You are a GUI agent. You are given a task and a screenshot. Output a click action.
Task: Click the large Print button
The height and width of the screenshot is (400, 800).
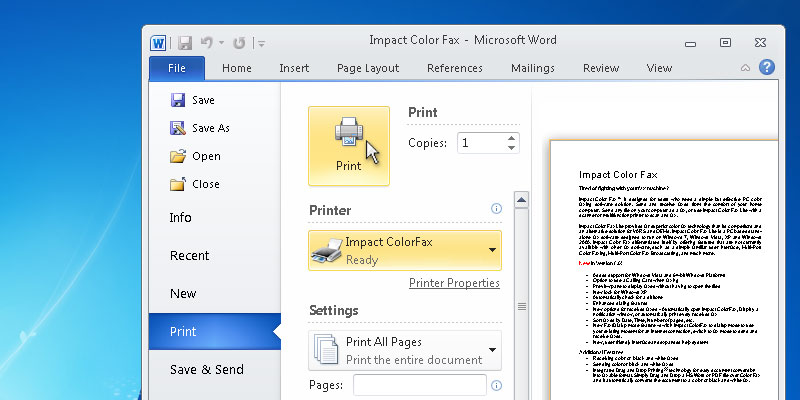pyautogui.click(x=348, y=145)
